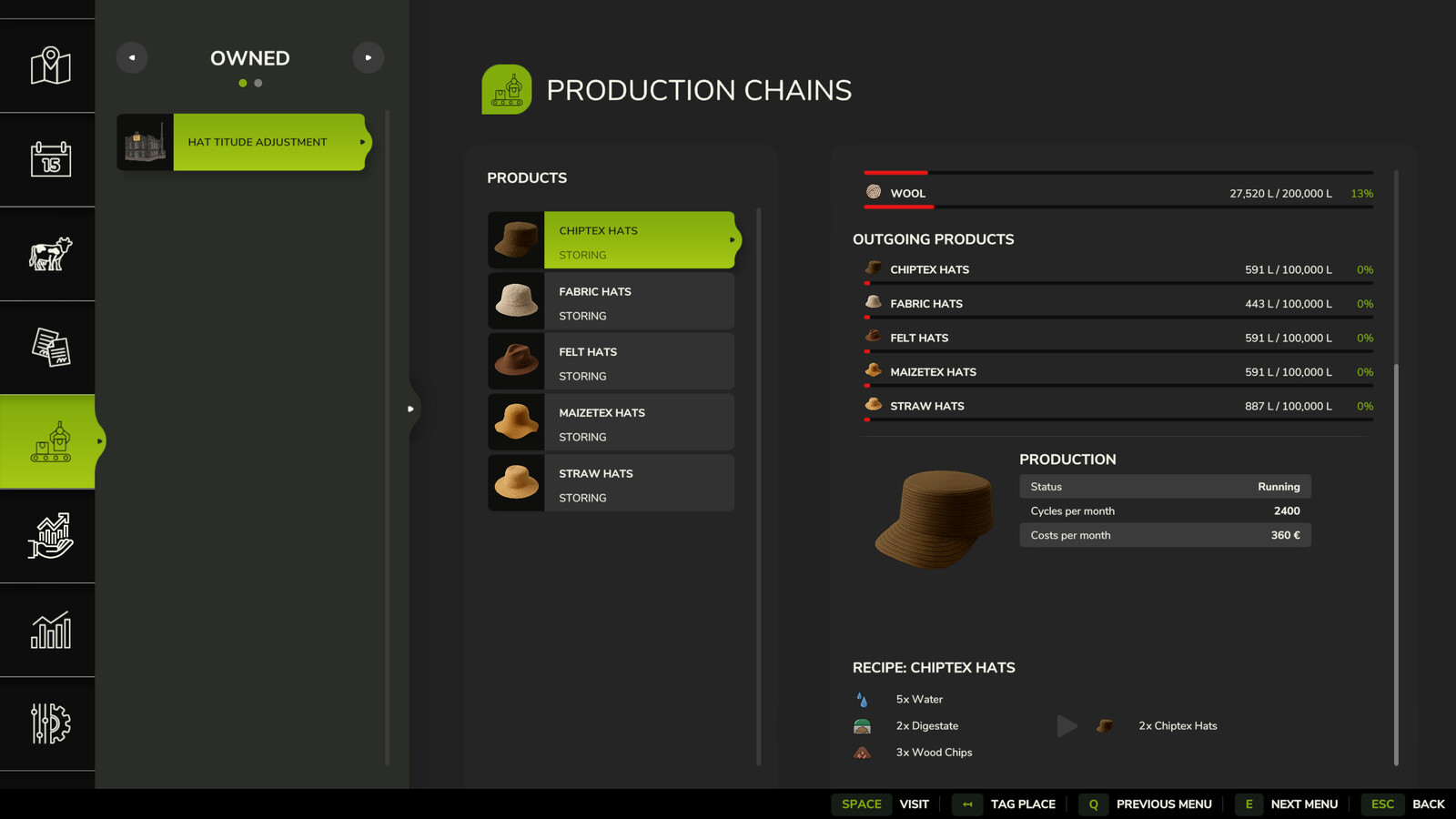Click the Straw Hats hat thumbnail
This screenshot has width=1456, height=819.
tap(516, 482)
